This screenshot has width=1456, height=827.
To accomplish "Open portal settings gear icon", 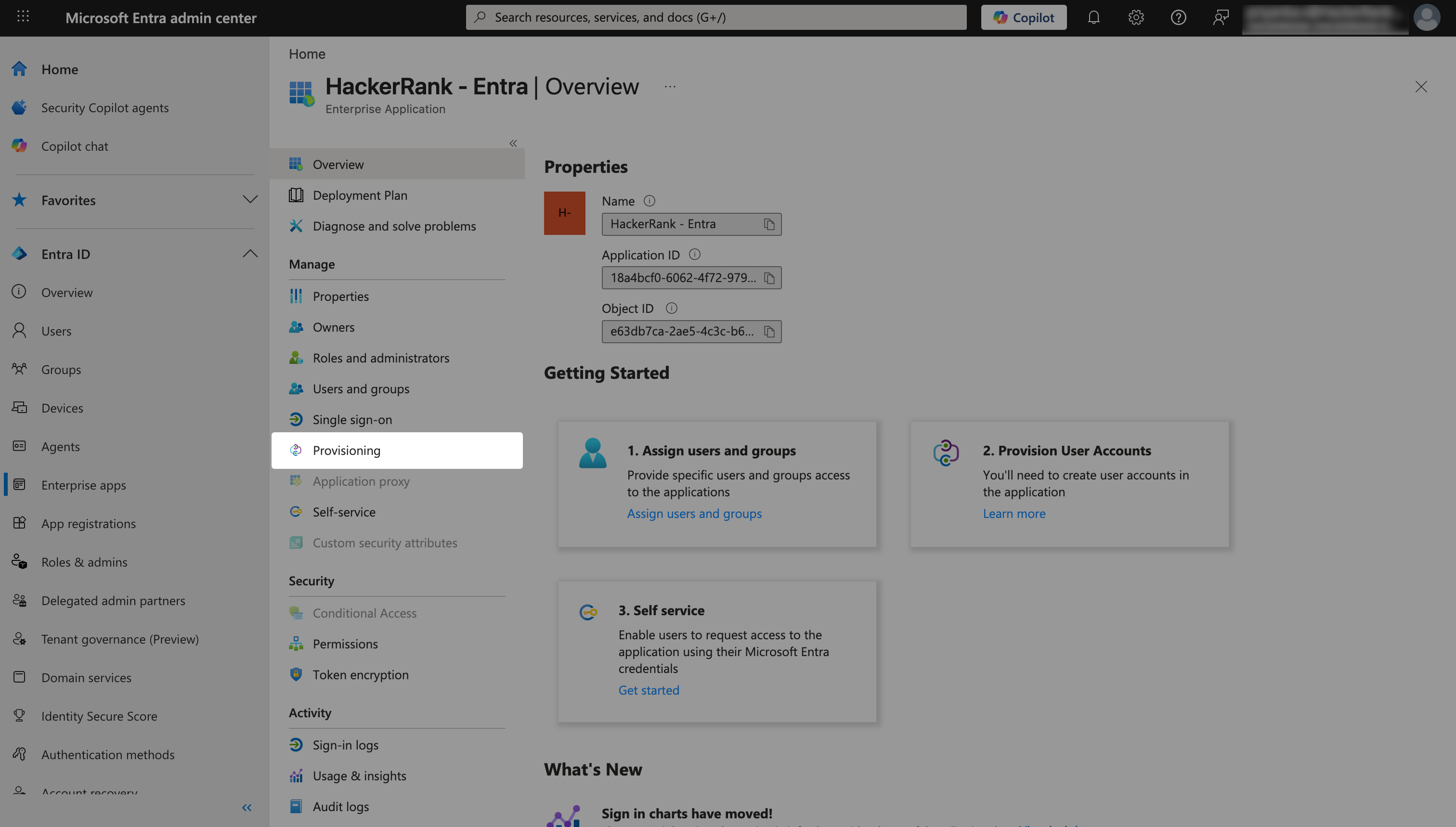I will click(x=1136, y=18).
